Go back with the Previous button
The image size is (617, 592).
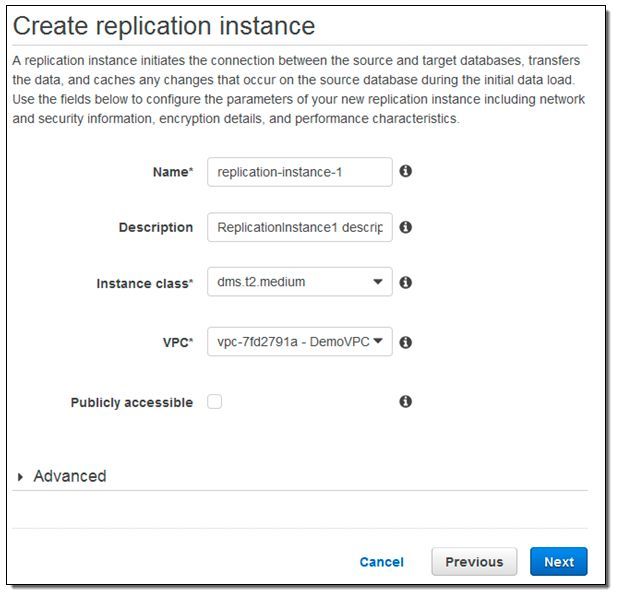point(474,562)
